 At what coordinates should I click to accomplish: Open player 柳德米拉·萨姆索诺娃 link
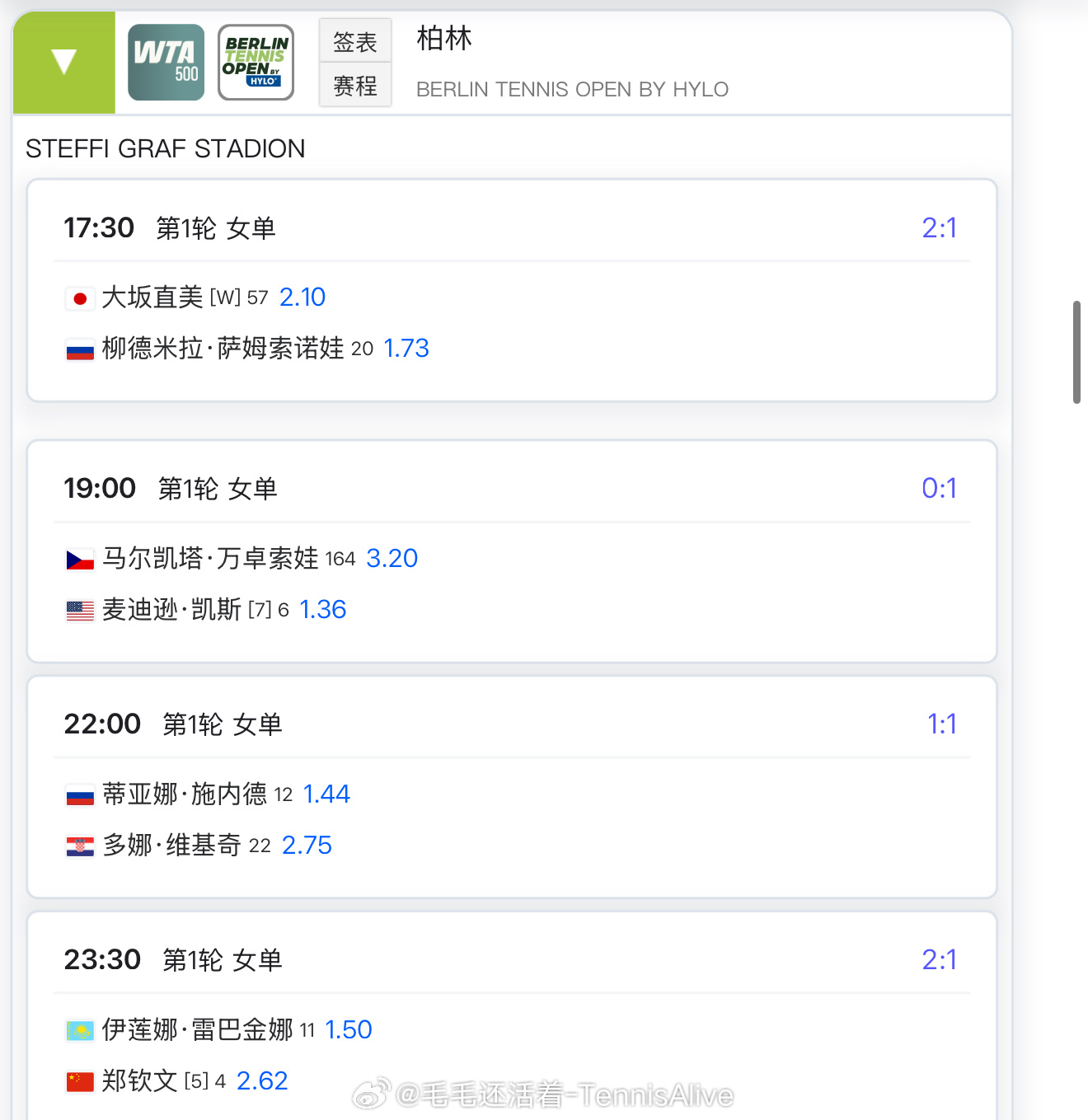(223, 348)
